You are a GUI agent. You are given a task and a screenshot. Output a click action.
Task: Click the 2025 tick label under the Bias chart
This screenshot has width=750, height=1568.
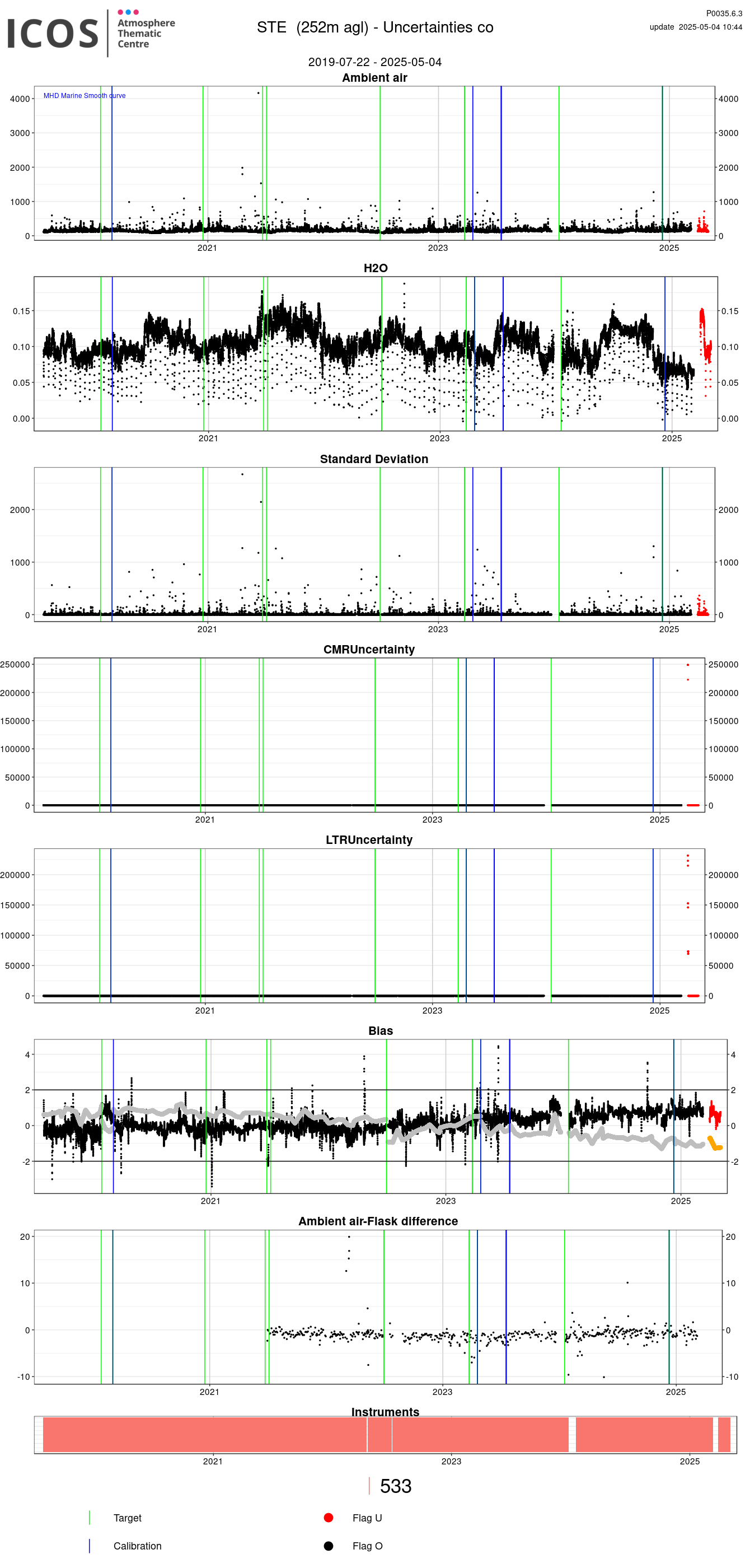[681, 1201]
